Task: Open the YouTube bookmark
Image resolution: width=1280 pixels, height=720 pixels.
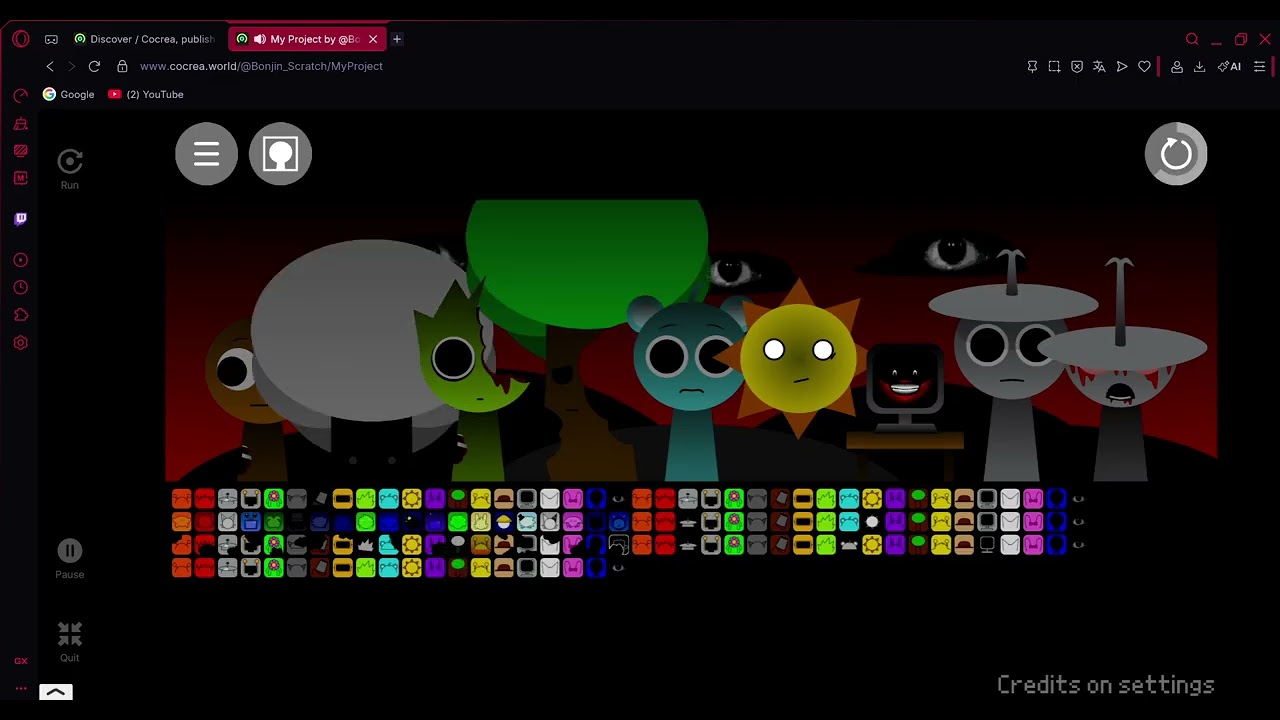Action: [146, 94]
